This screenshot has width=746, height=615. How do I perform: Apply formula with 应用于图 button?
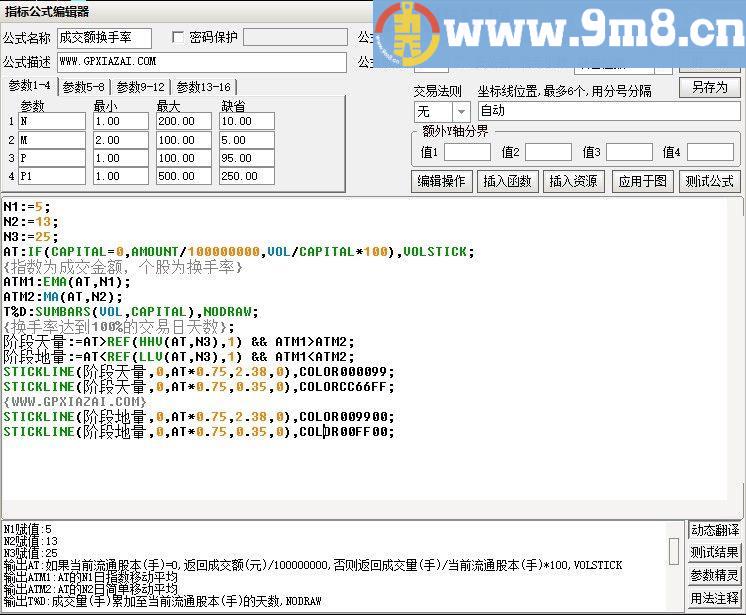pyautogui.click(x=641, y=181)
